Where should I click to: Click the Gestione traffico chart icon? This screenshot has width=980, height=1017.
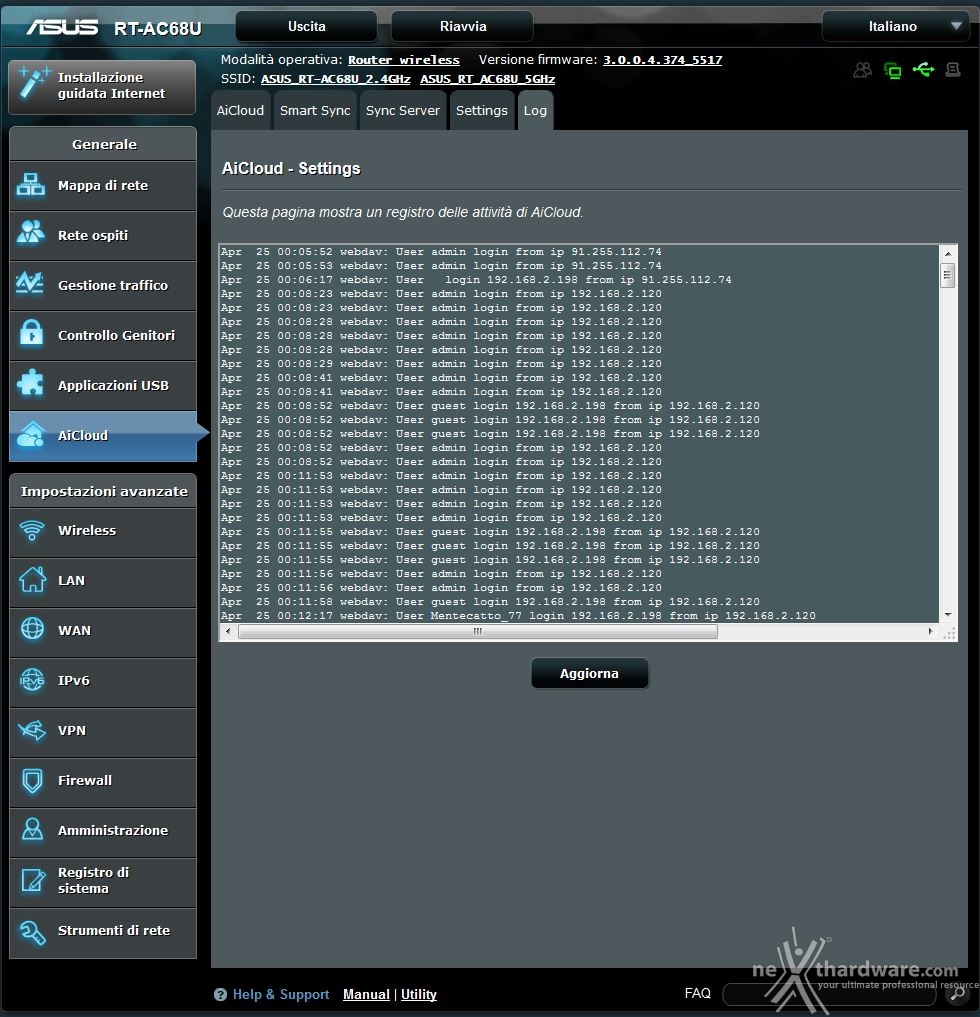coord(30,283)
